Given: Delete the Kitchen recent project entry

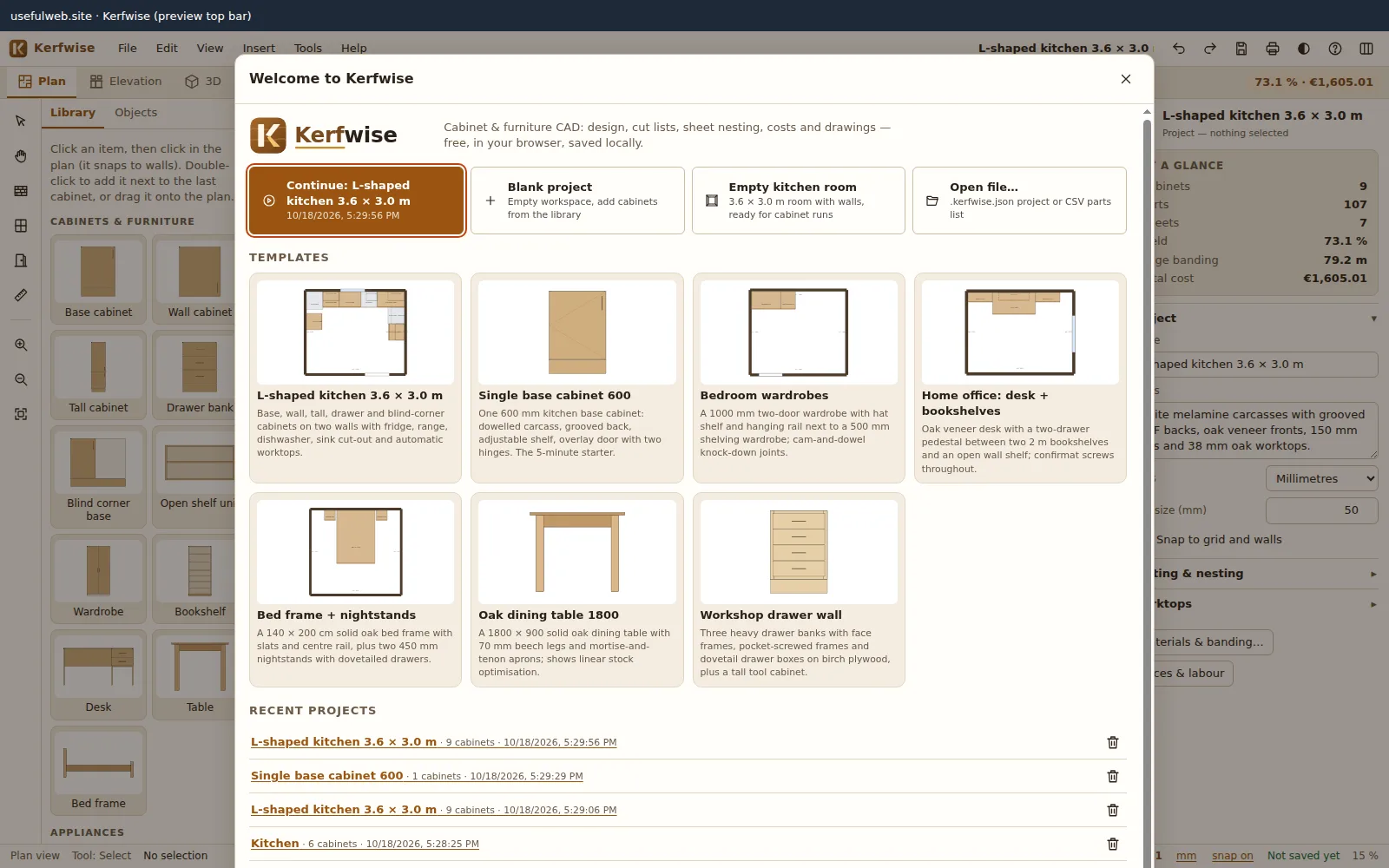Looking at the screenshot, I should click(x=1113, y=844).
